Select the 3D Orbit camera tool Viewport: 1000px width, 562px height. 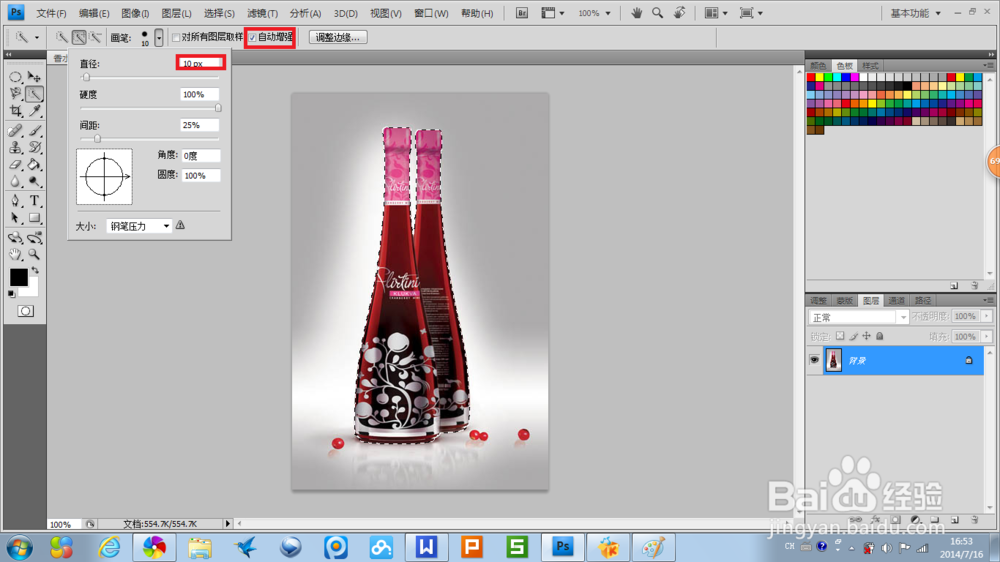[x=34, y=238]
